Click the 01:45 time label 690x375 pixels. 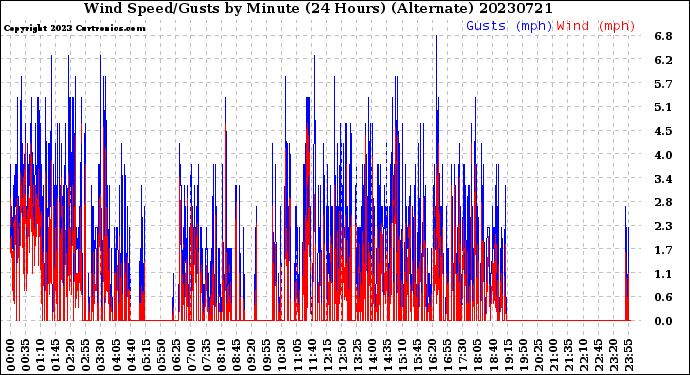56,355
